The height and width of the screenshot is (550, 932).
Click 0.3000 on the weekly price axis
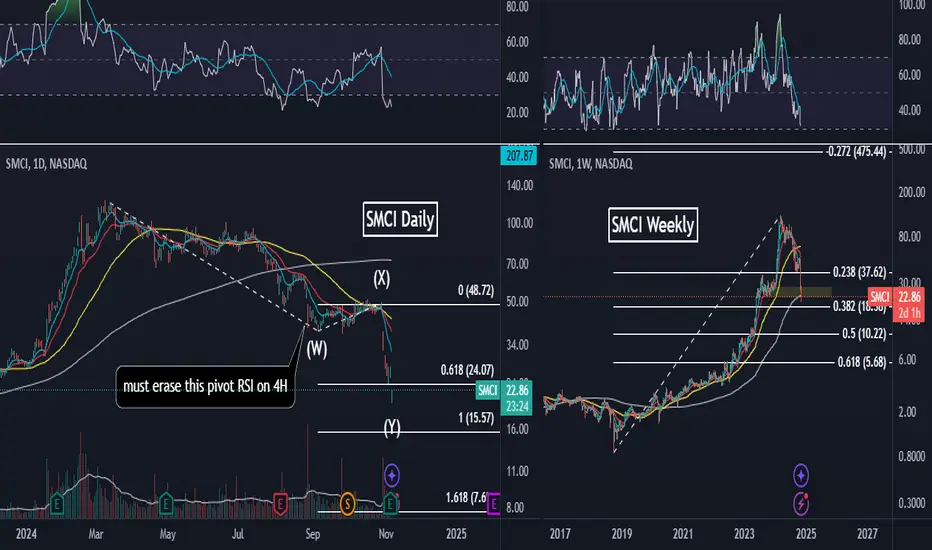coord(911,503)
